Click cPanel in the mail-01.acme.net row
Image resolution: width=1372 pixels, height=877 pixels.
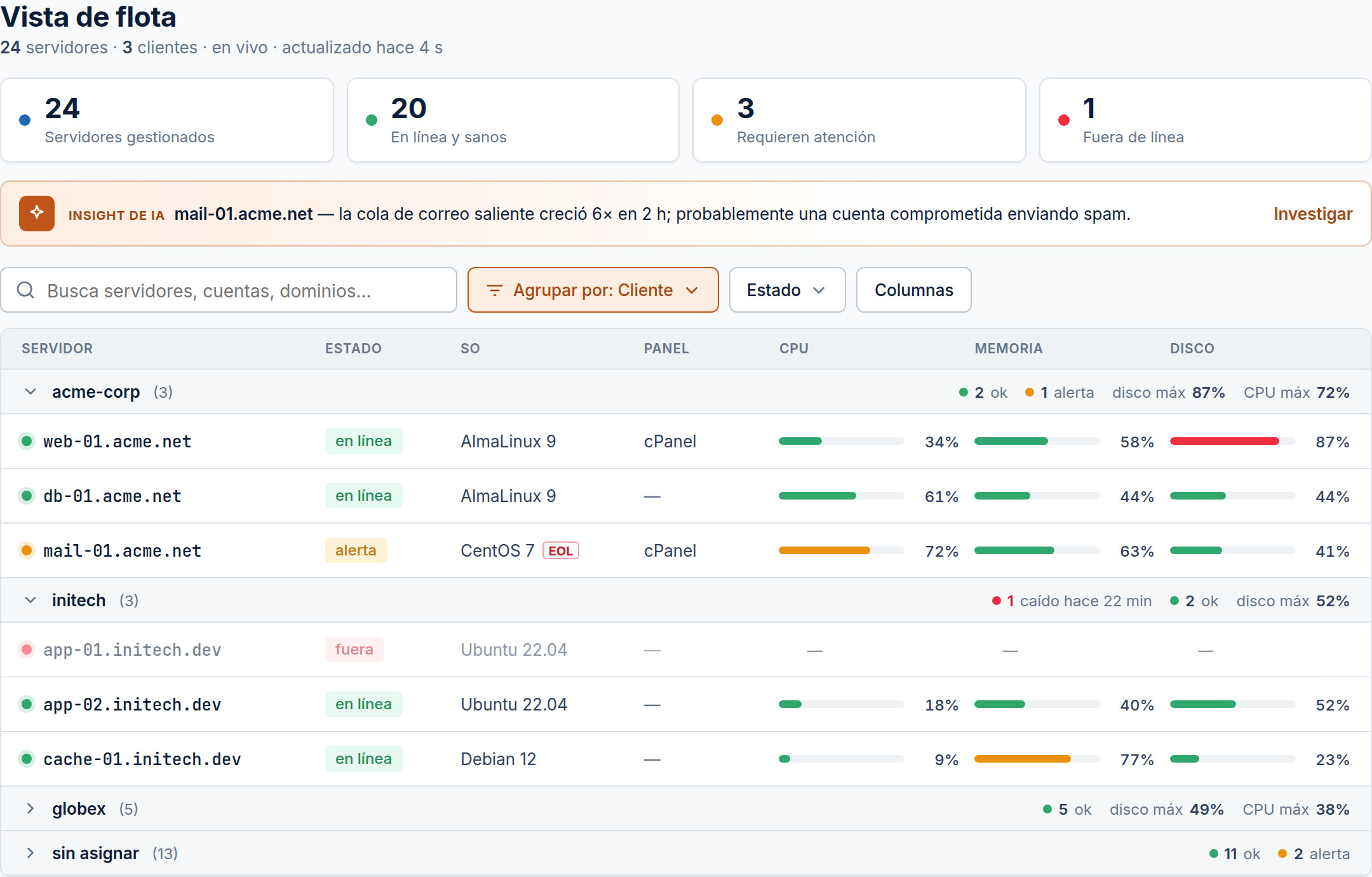[670, 551]
